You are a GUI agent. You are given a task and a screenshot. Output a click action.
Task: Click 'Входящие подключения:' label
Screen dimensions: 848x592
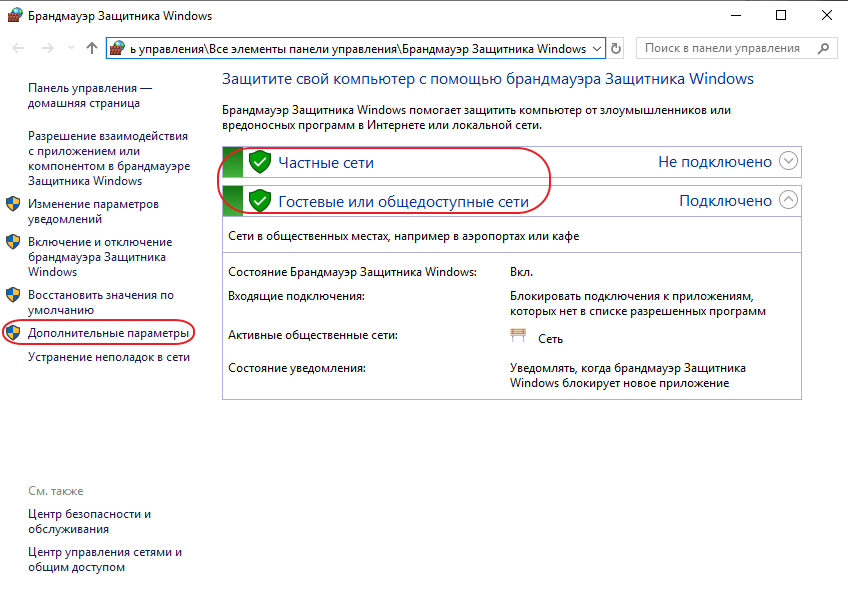(296, 296)
